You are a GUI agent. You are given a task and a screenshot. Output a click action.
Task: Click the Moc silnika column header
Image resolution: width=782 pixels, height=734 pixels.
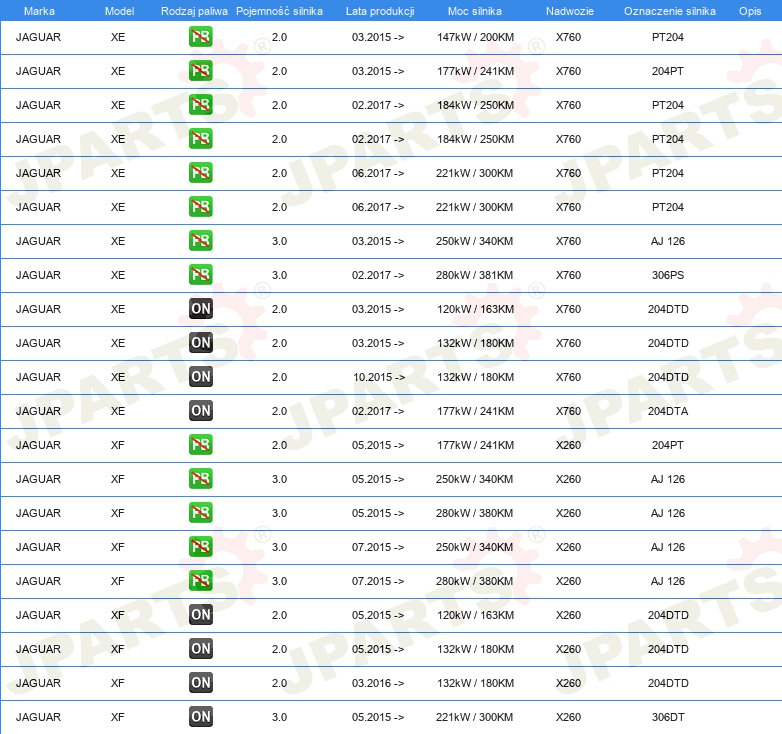click(475, 10)
